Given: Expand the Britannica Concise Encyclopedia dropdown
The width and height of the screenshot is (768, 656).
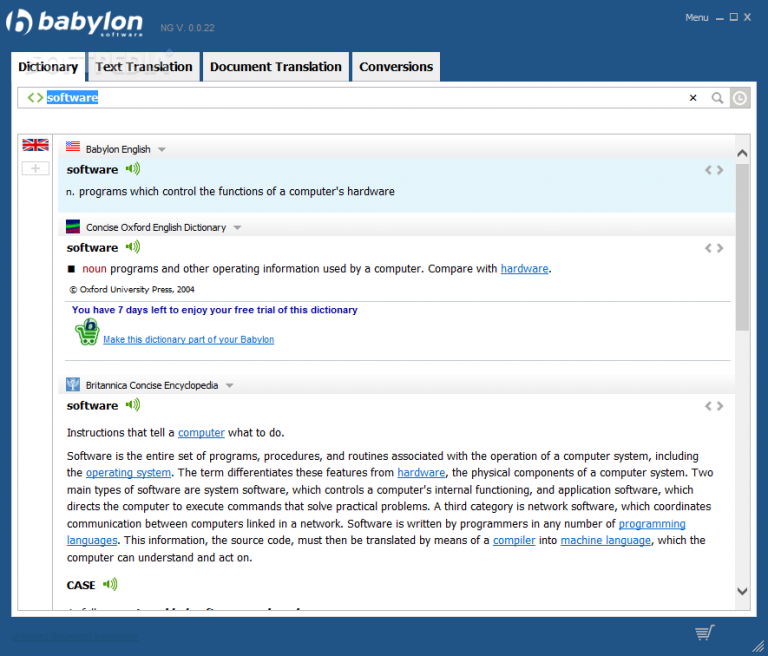Looking at the screenshot, I should tap(229, 386).
